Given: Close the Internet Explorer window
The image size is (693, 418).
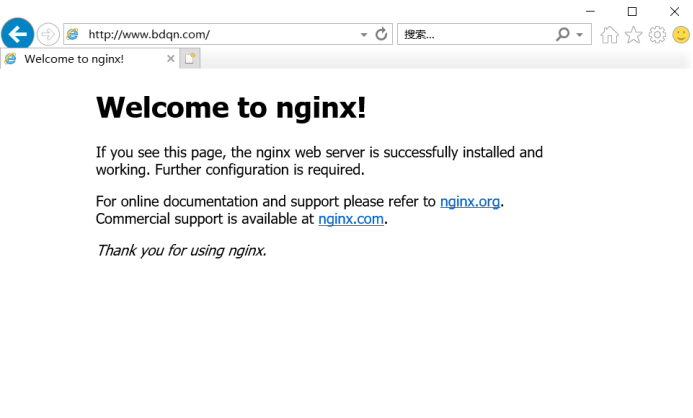Looking at the screenshot, I should [x=674, y=11].
